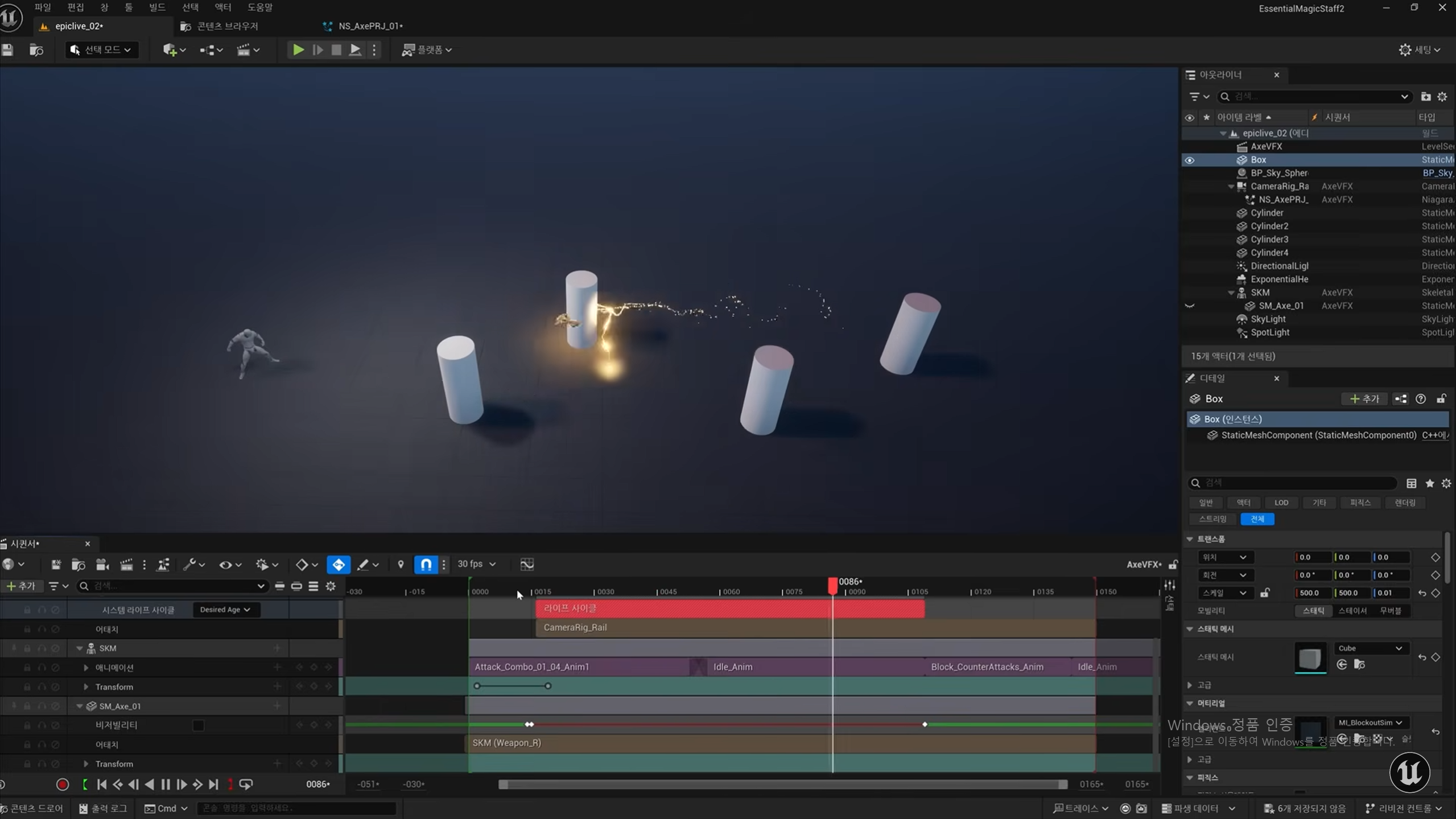Select Stationary mobility option
Image resolution: width=1456 pixels, height=819 pixels.
pos(1352,610)
